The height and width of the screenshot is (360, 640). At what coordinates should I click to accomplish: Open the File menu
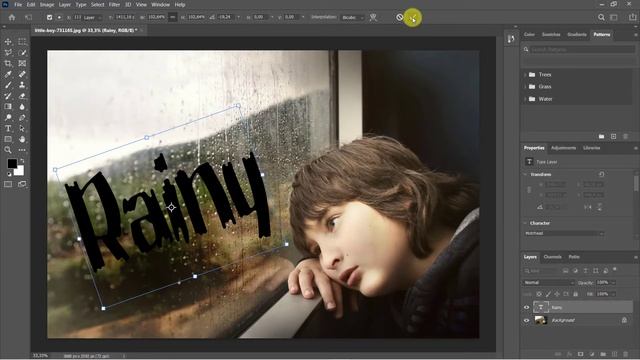click(x=18, y=5)
